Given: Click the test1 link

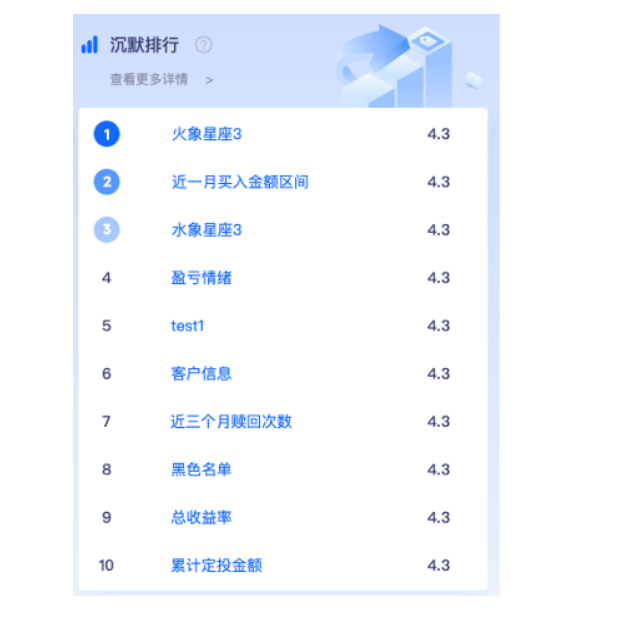Looking at the screenshot, I should 187,326.
